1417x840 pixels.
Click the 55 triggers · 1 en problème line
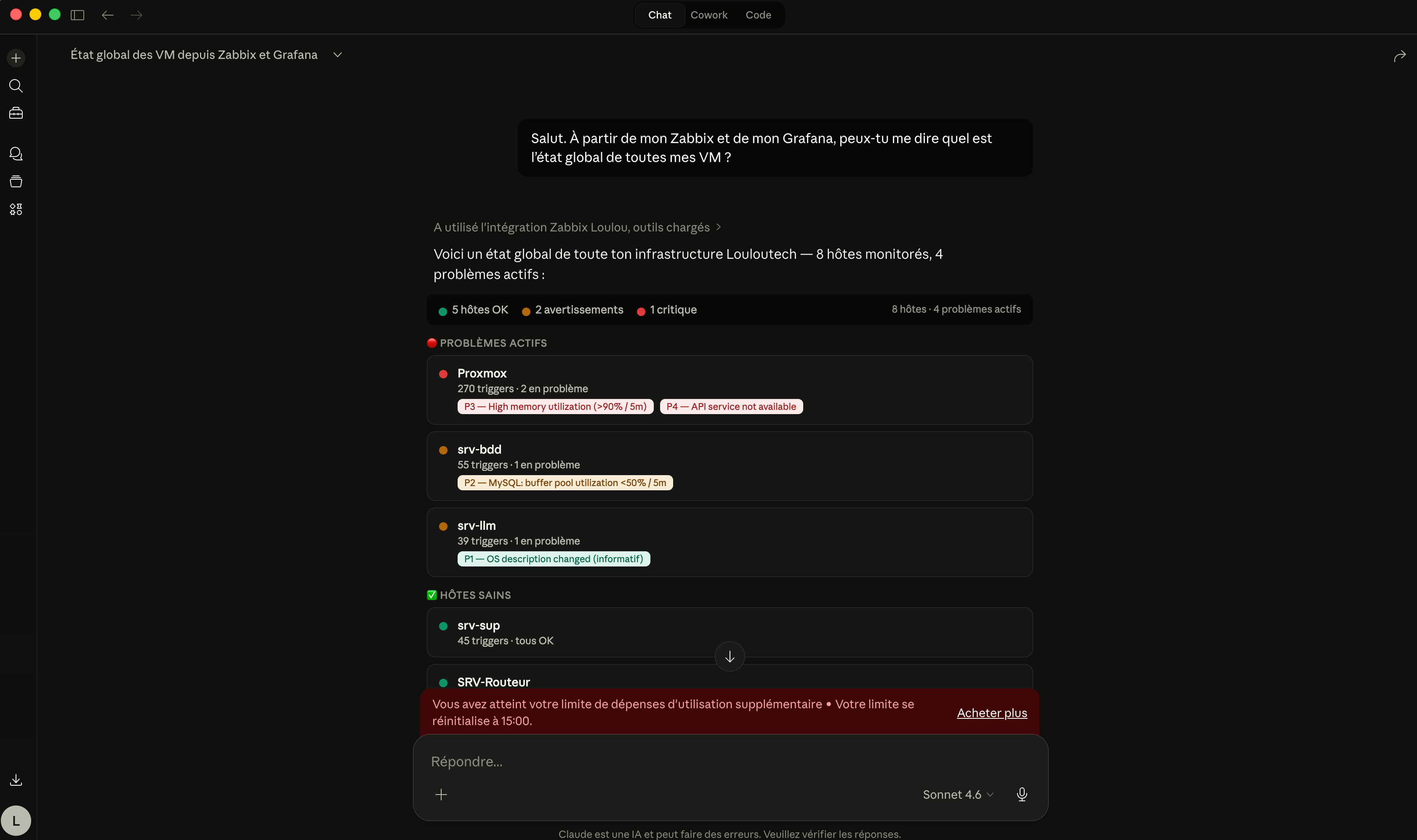coord(519,465)
